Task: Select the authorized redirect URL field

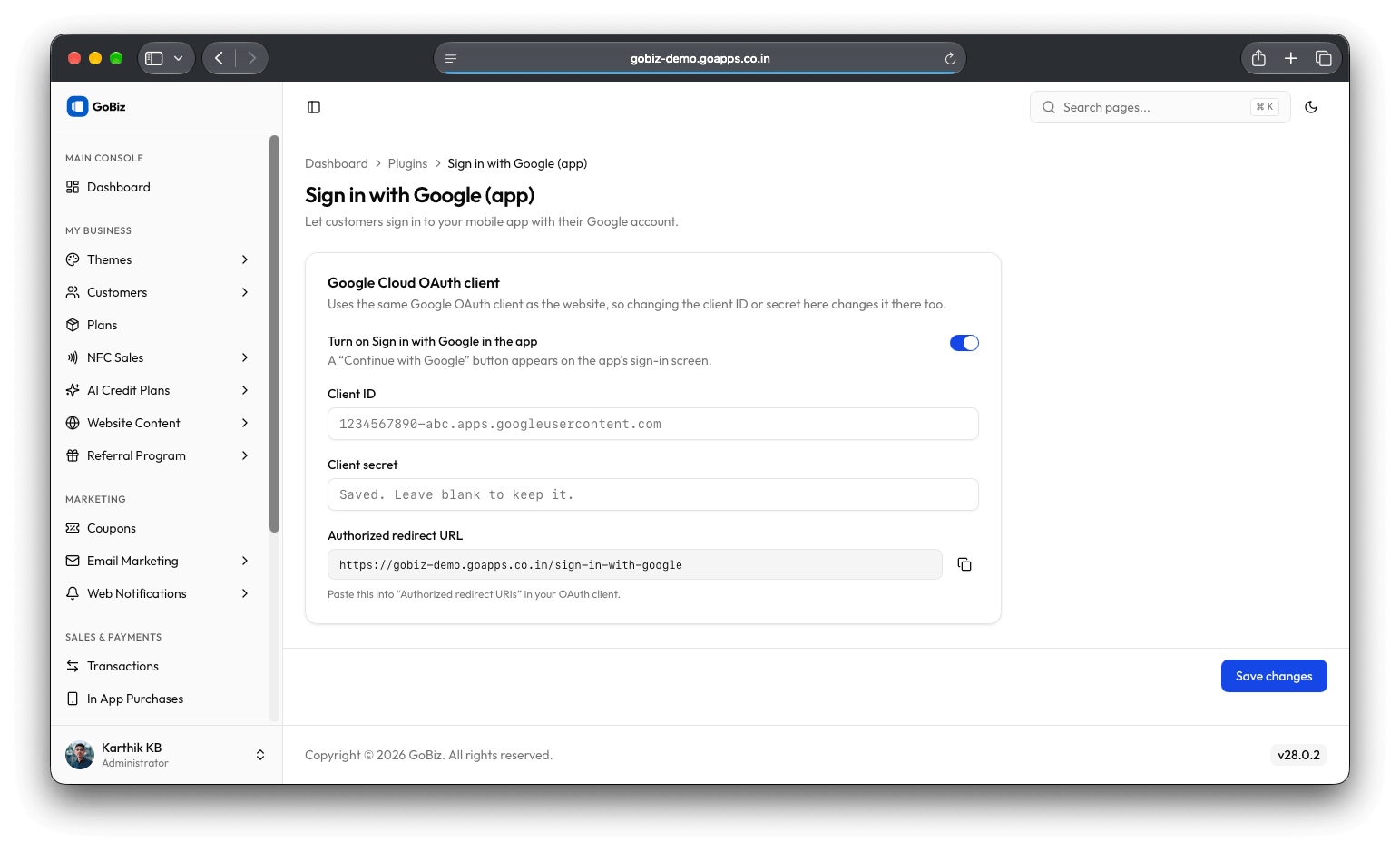Action: 635,564
